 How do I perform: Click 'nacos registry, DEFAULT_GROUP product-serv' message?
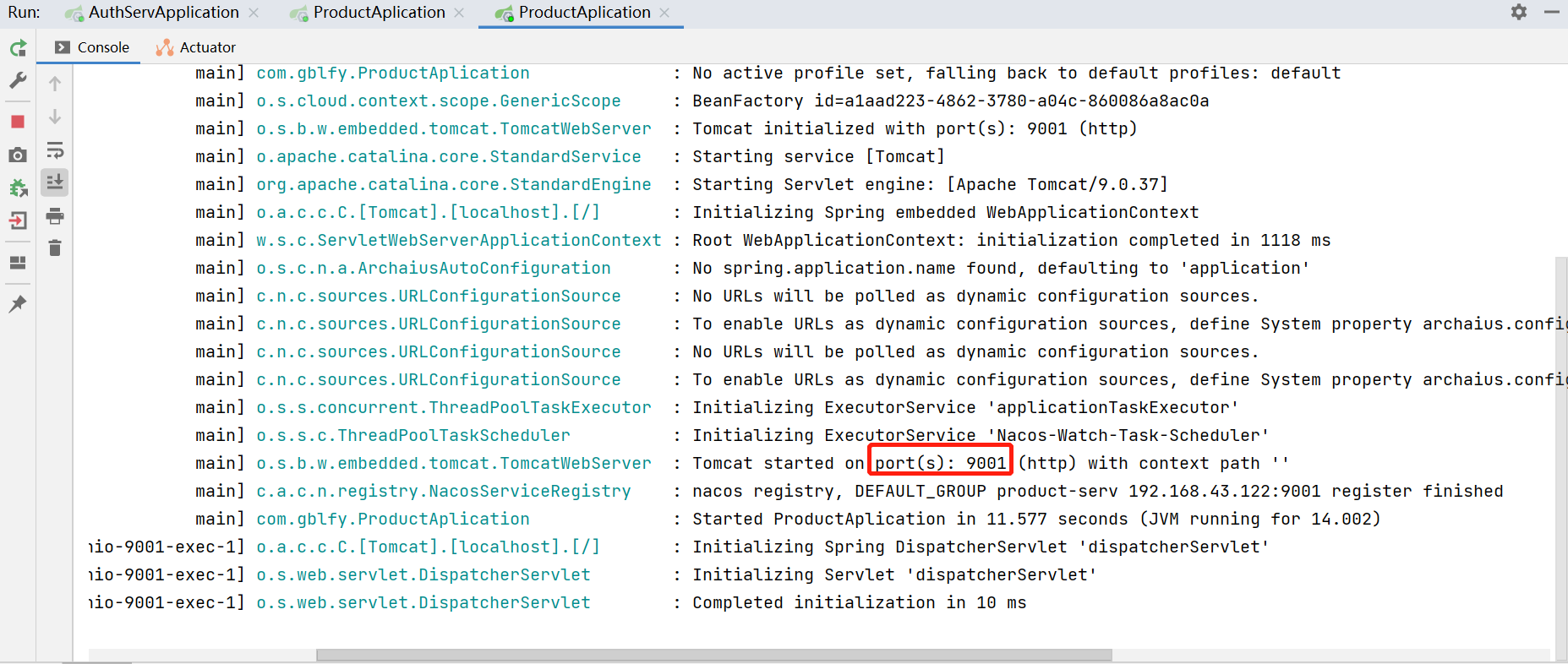(1097, 491)
